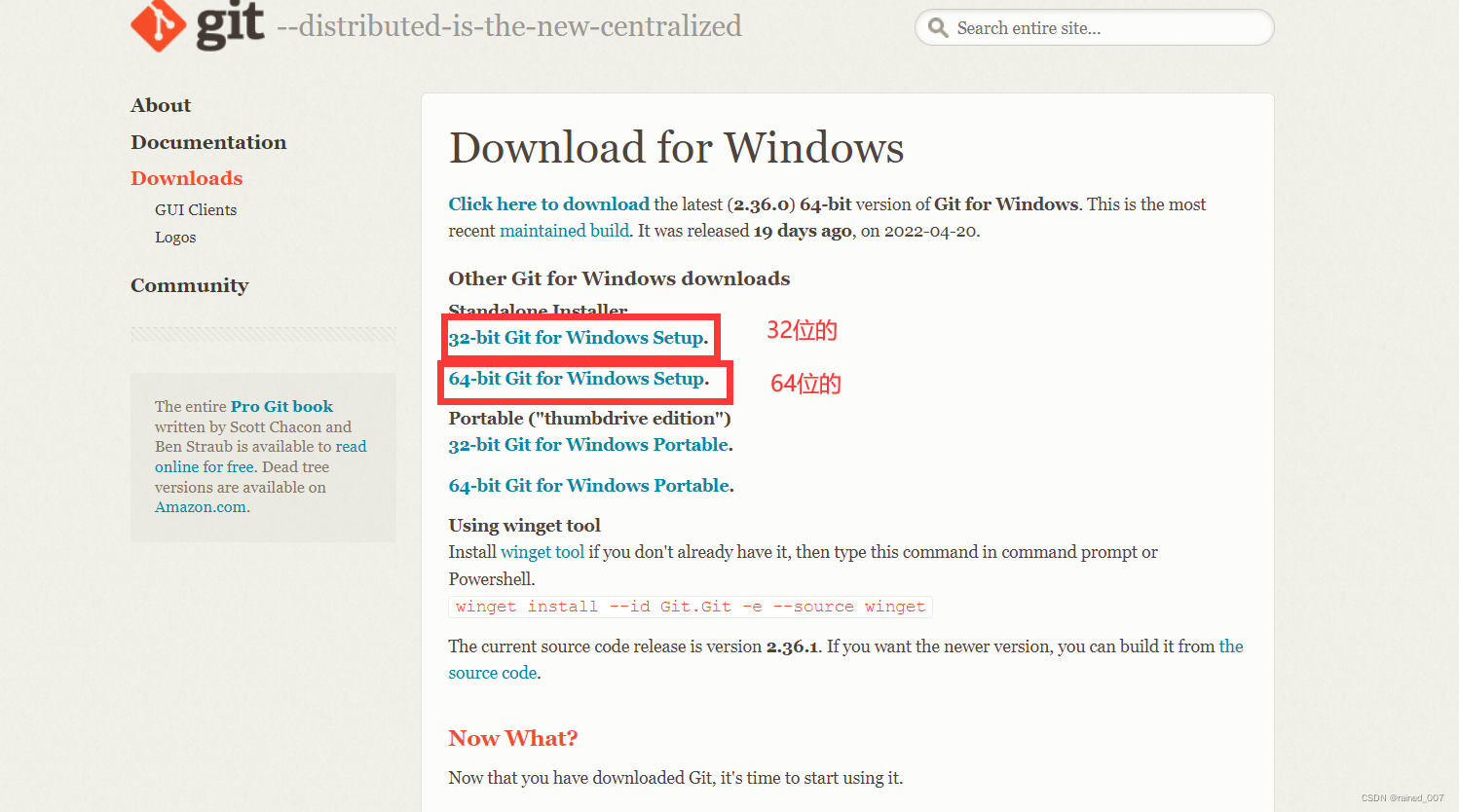Open GUI Clients sub-page
This screenshot has width=1459, height=812.
196,209
